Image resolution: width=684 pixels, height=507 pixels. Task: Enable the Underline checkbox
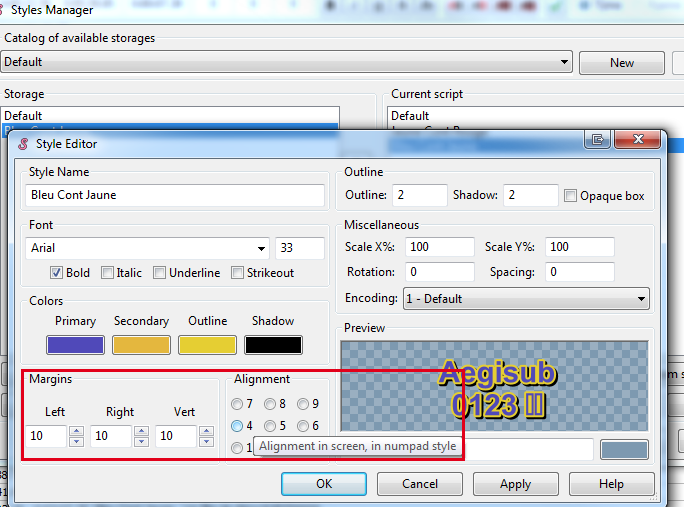pos(159,273)
